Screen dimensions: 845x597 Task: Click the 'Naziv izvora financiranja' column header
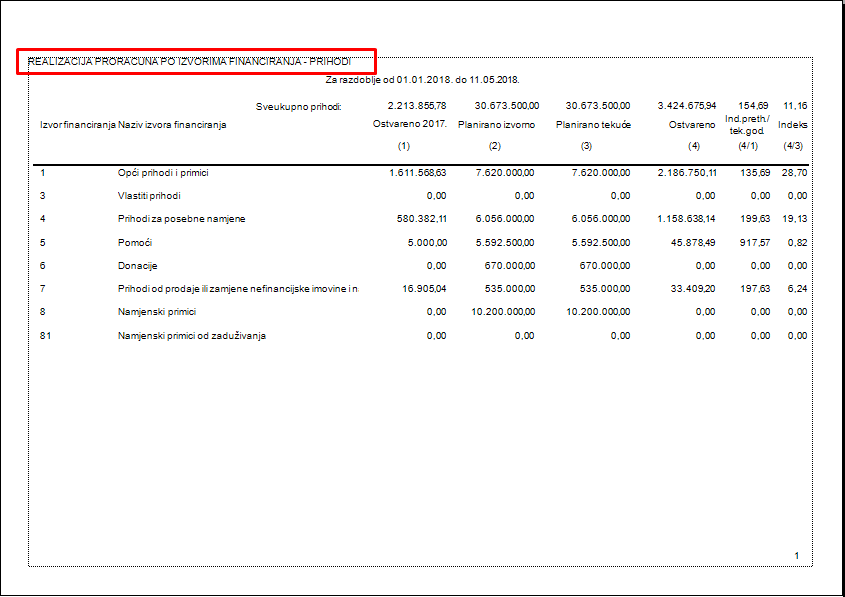point(172,125)
